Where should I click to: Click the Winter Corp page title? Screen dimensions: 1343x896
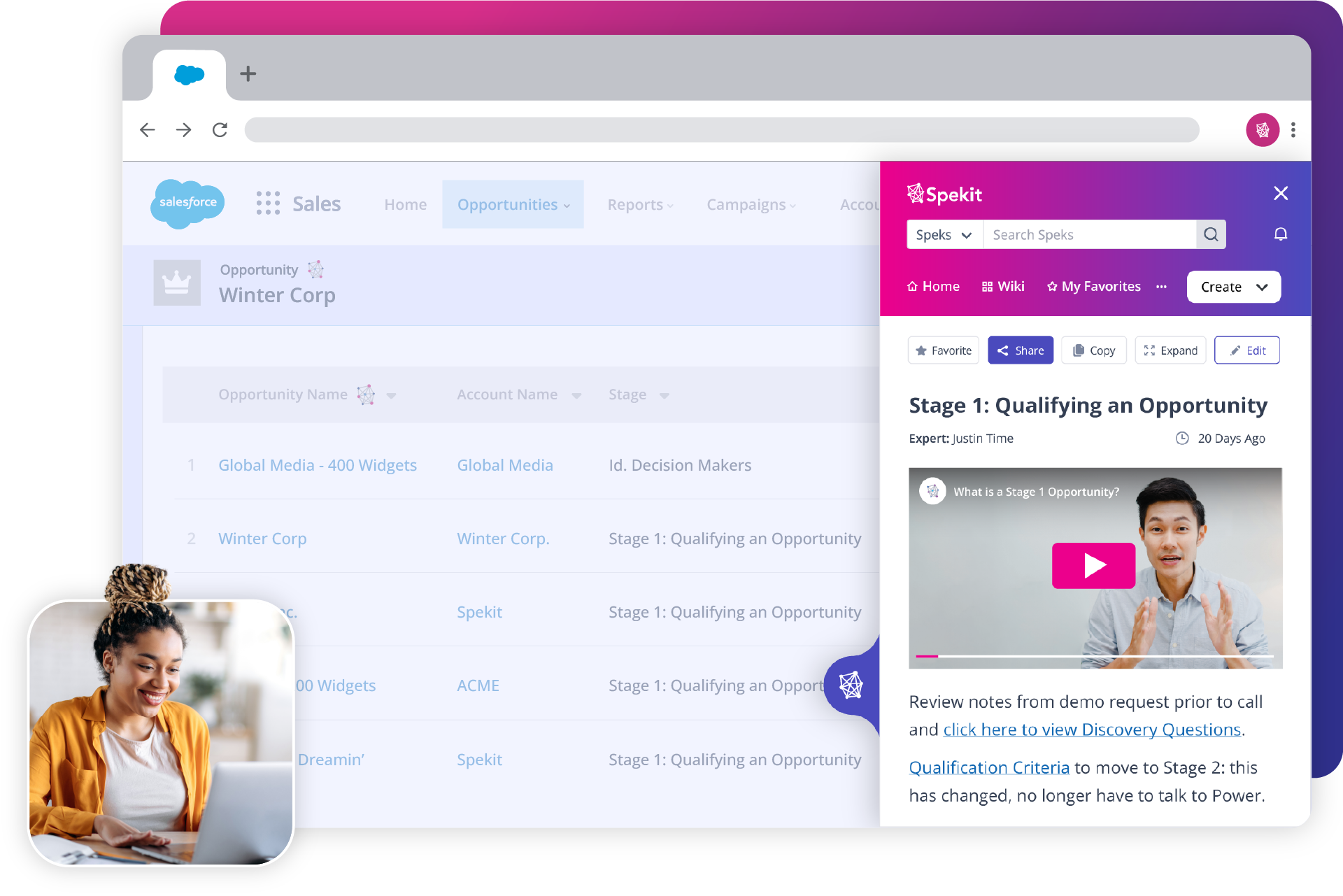[x=277, y=295]
